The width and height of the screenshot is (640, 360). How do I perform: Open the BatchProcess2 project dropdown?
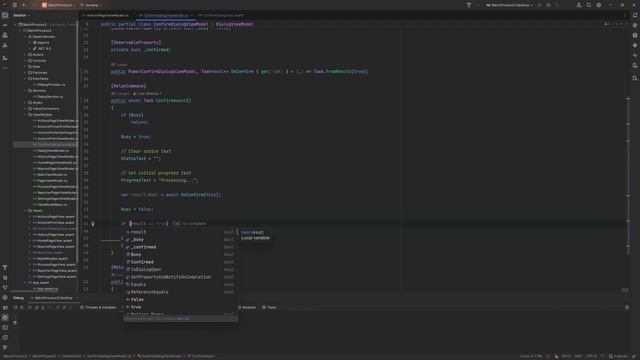coord(59,5)
